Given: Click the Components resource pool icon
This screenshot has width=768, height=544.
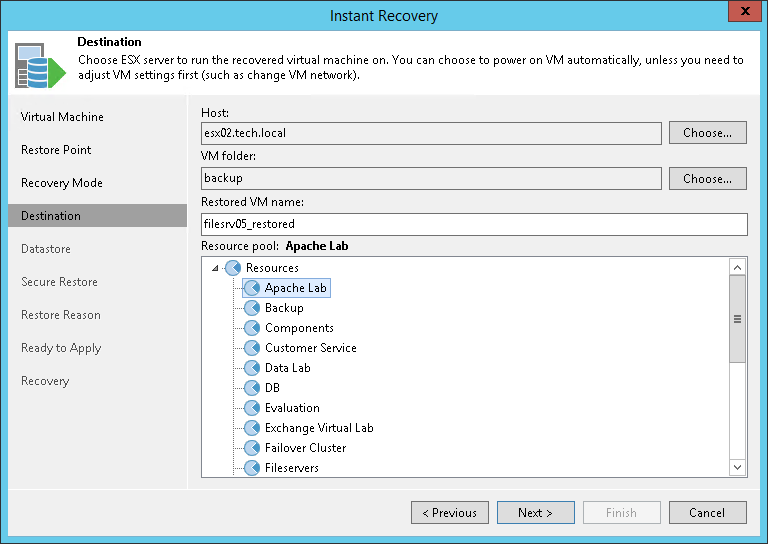Looking at the screenshot, I should (x=252, y=328).
